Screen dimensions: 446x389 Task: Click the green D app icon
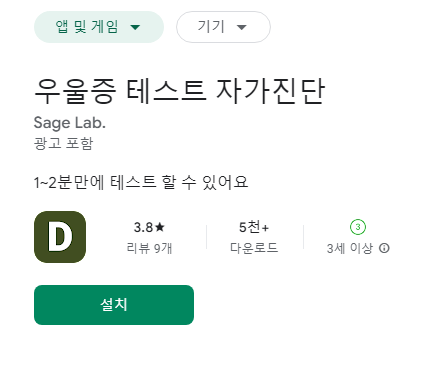(x=60, y=237)
